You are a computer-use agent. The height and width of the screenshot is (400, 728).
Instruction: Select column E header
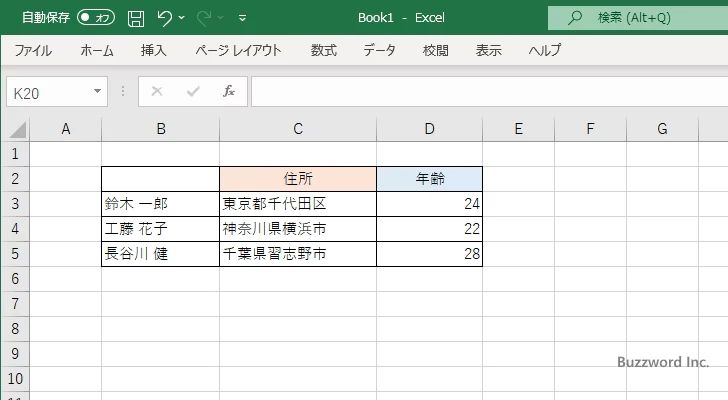(519, 129)
